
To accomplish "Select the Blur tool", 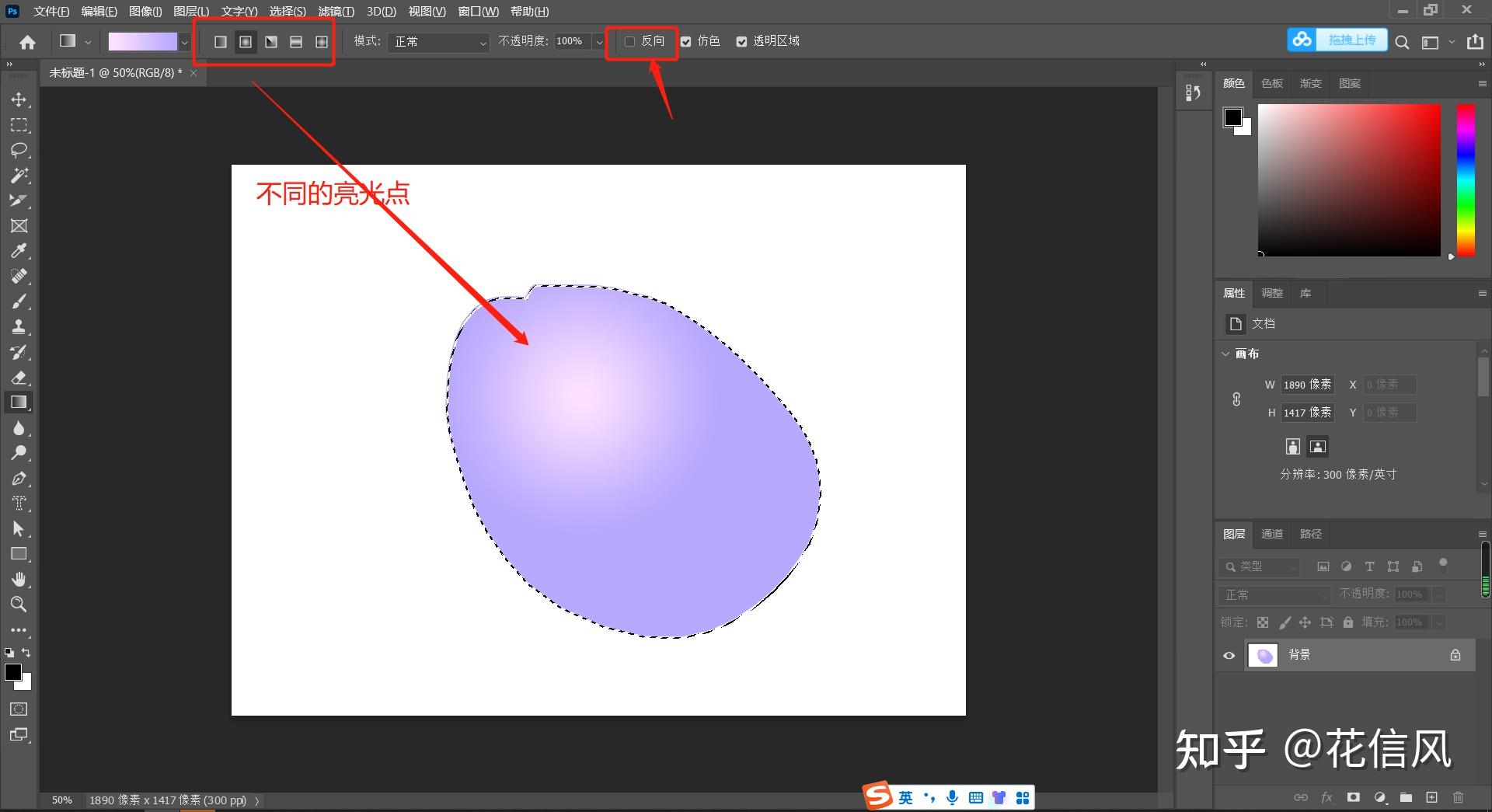I will tap(19, 428).
